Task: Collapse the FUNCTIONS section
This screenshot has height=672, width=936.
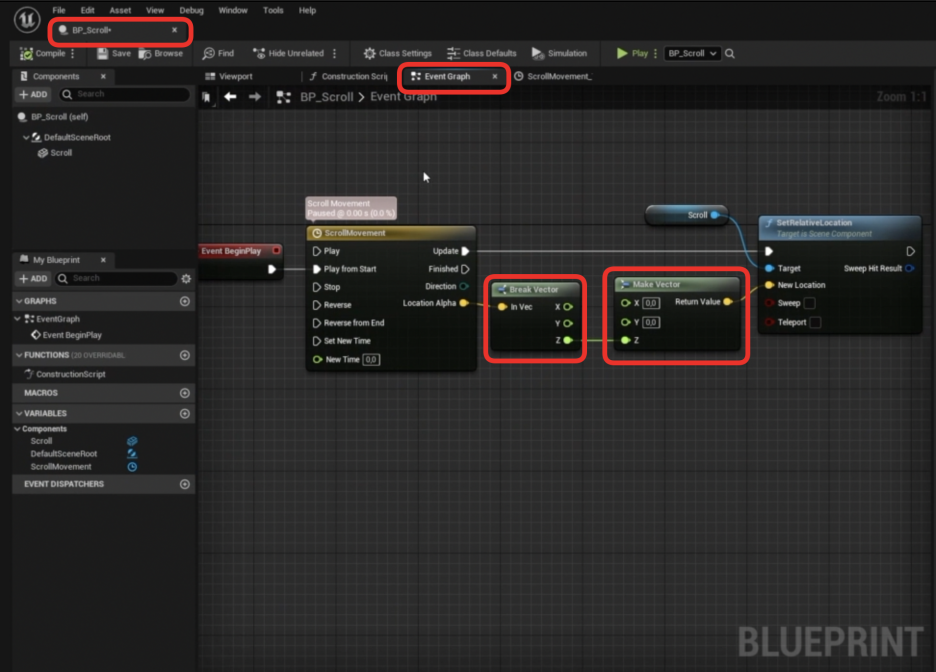Action: click(x=19, y=355)
